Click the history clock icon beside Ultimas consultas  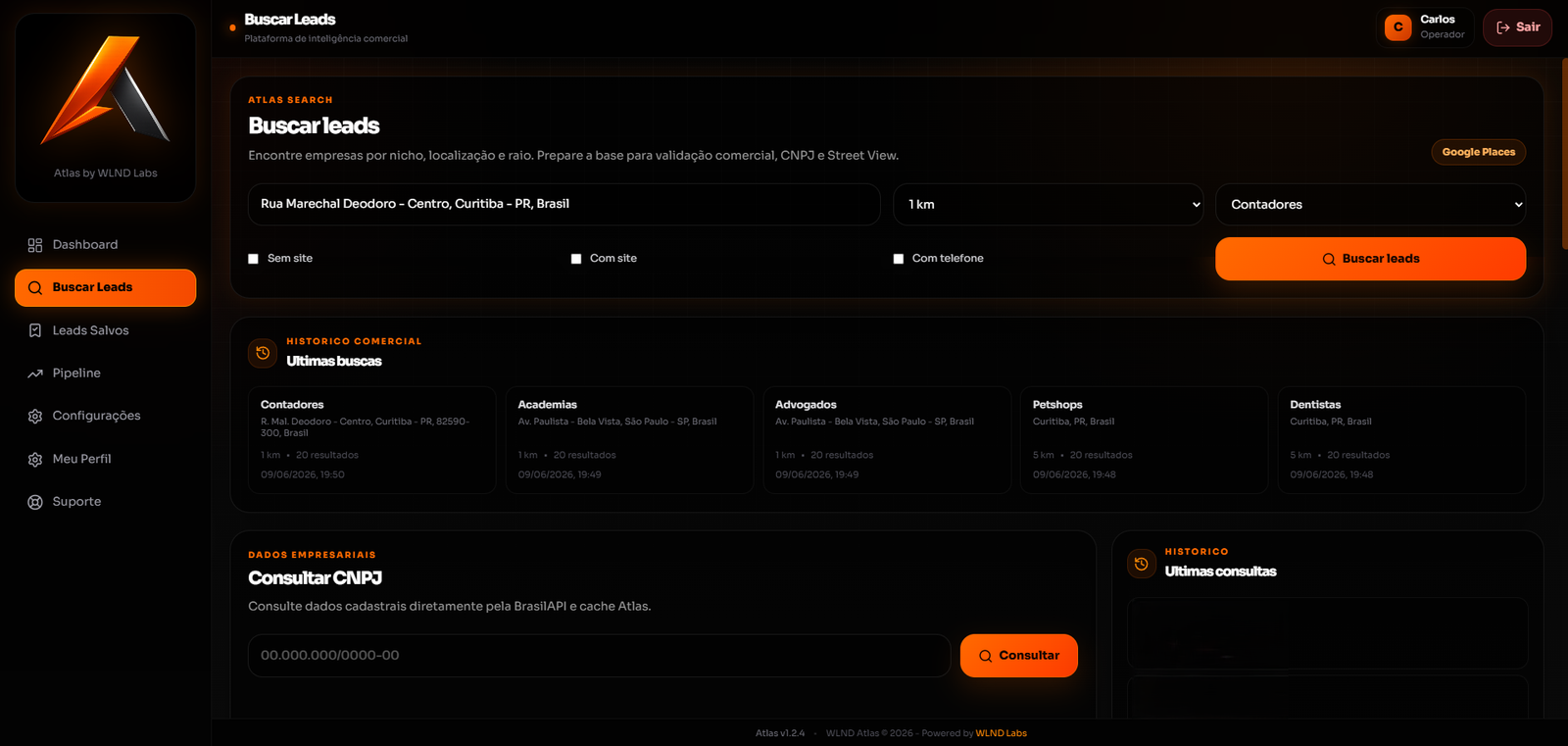(x=1142, y=564)
